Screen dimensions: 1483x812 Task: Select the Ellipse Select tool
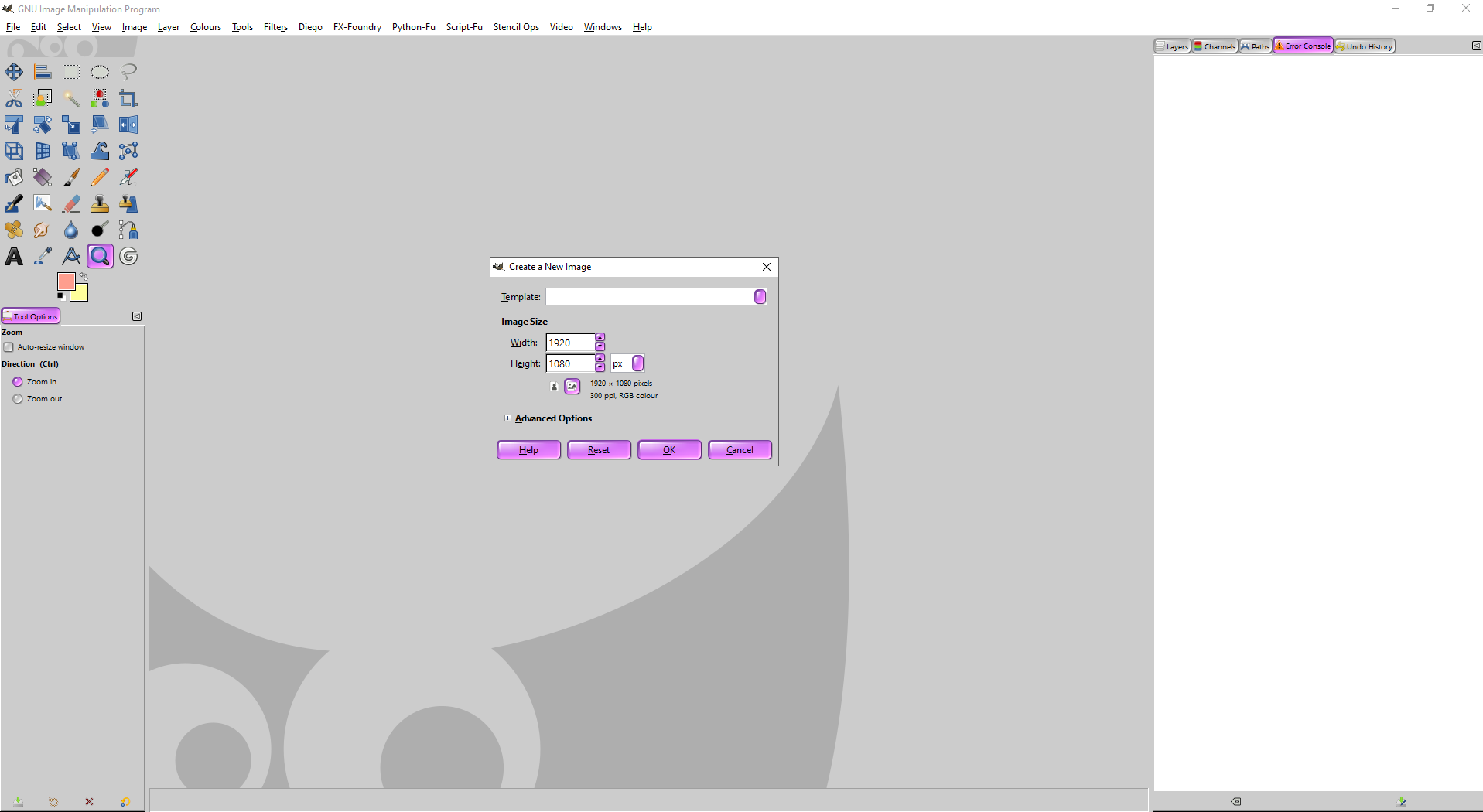(x=100, y=72)
